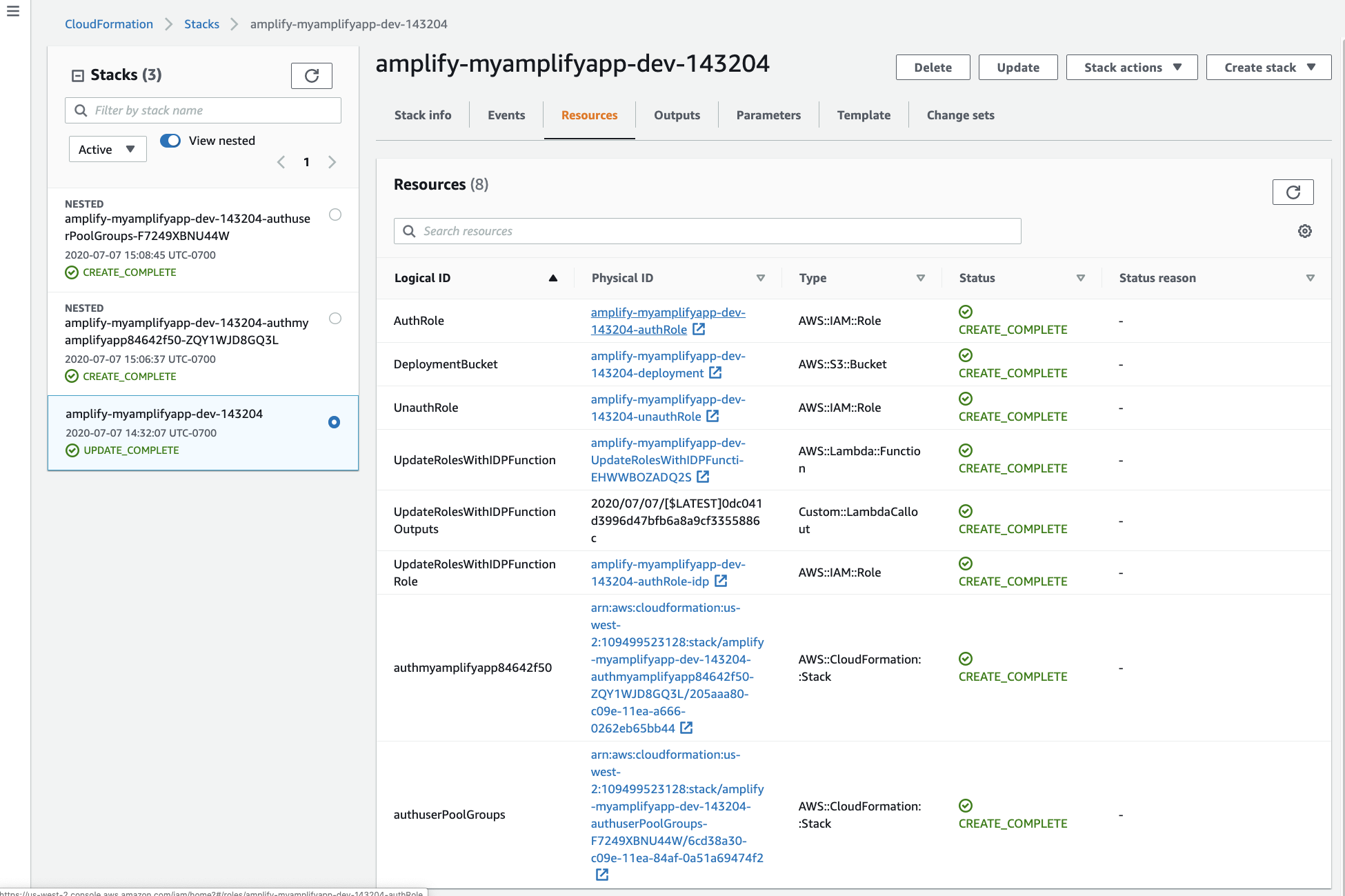This screenshot has height=896, width=1345.
Task: Open the Change sets tab
Action: [x=960, y=115]
